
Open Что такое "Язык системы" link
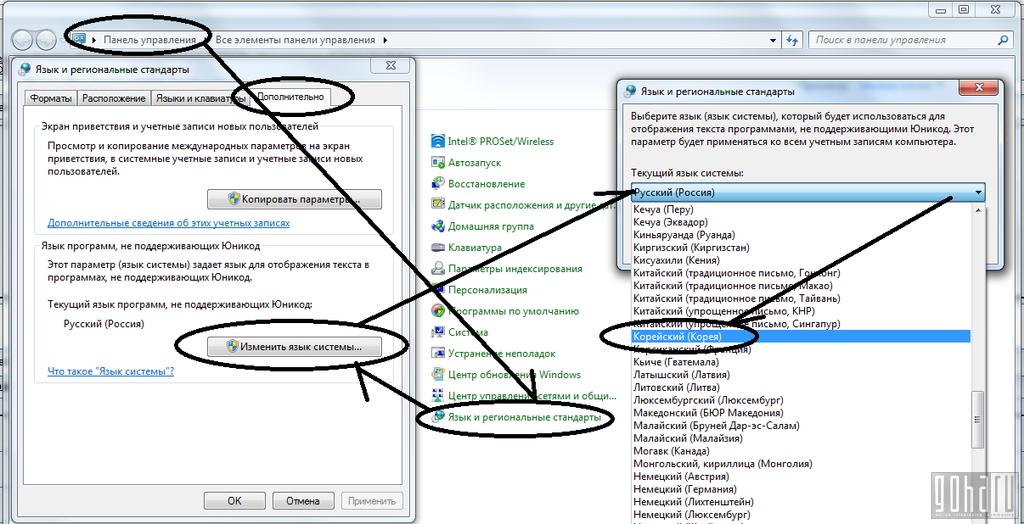[x=111, y=371]
